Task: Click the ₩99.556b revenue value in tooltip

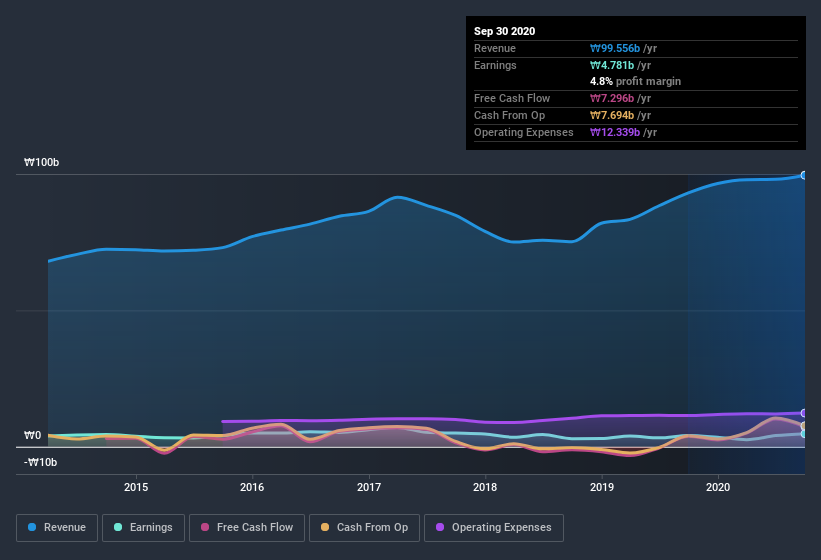Action: [624, 48]
